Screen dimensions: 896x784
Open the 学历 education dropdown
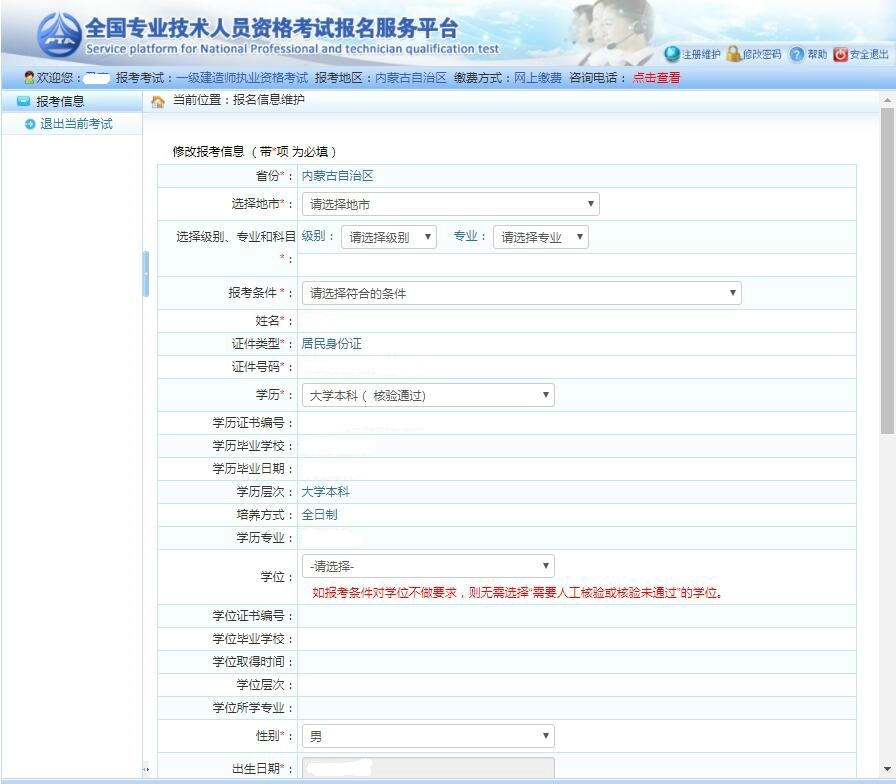[x=427, y=395]
